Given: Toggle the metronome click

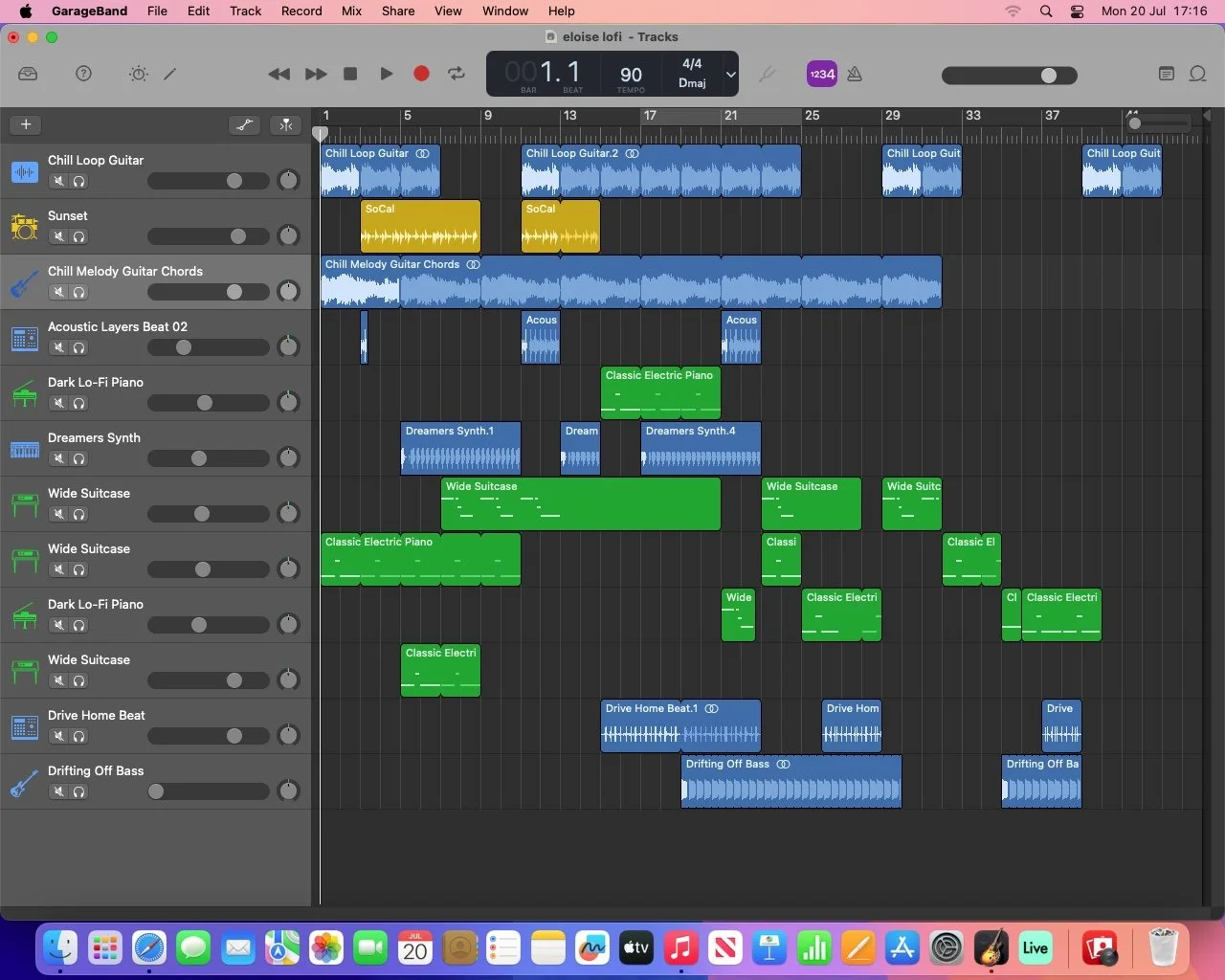Looking at the screenshot, I should point(855,74).
